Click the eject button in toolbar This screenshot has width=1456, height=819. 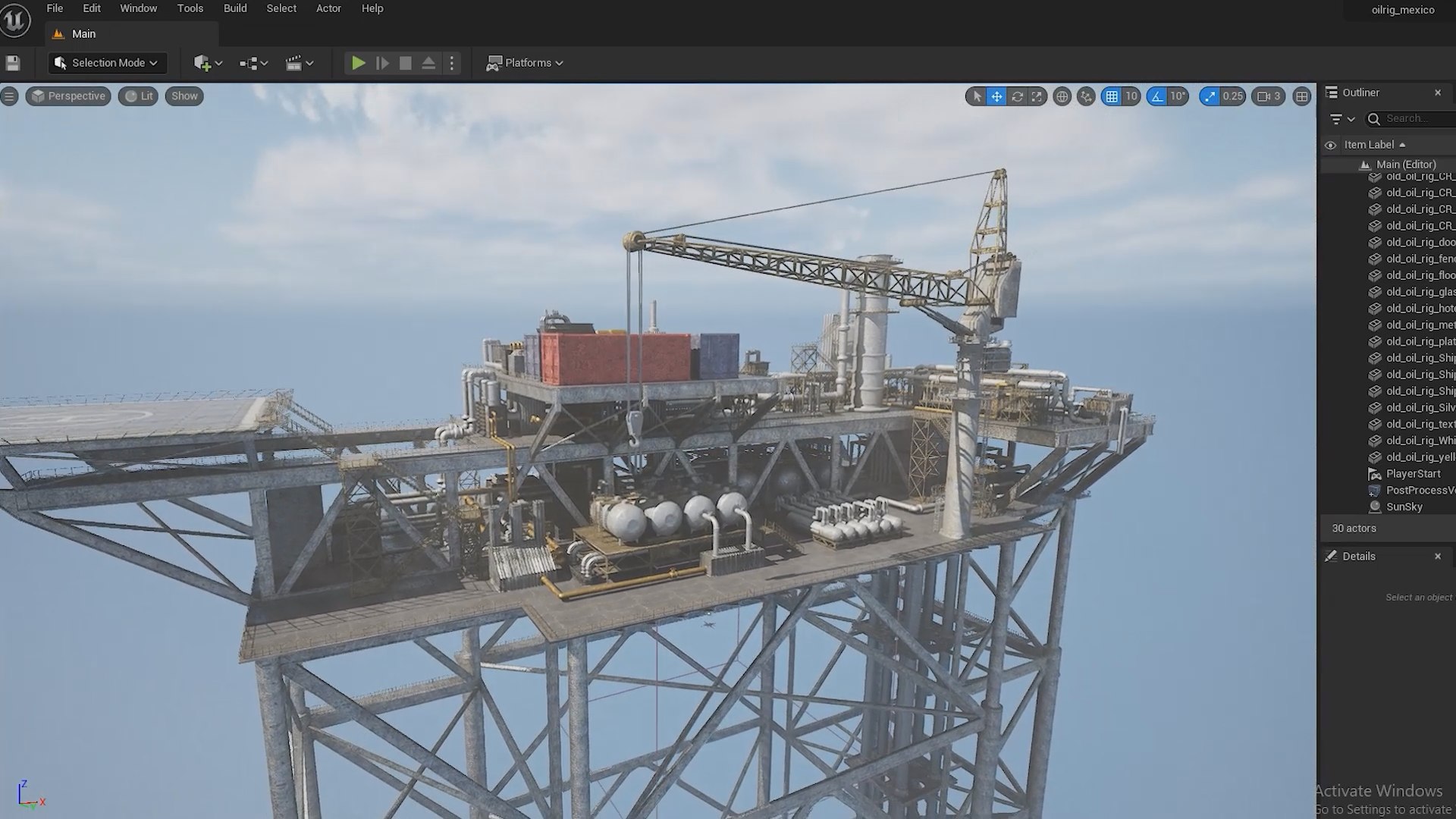pos(428,64)
